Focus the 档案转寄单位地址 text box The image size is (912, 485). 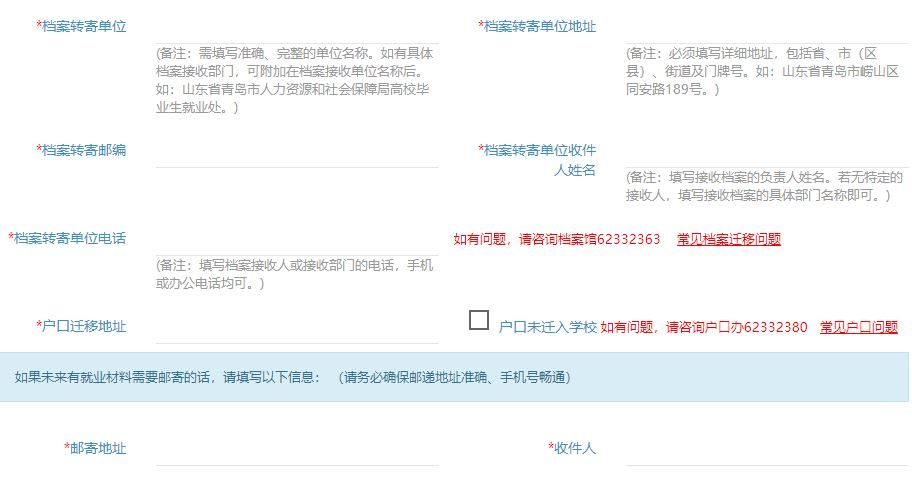tap(767, 28)
